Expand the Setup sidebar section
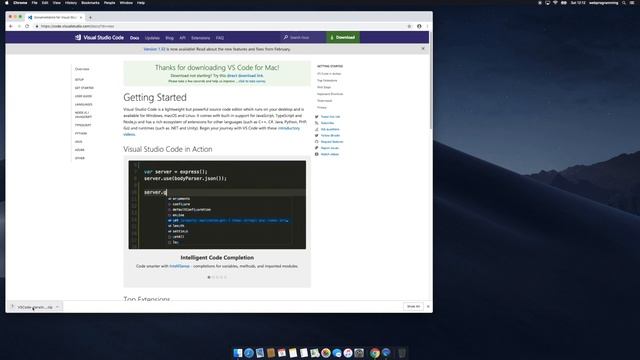The width and height of the screenshot is (640, 360). 79,80
